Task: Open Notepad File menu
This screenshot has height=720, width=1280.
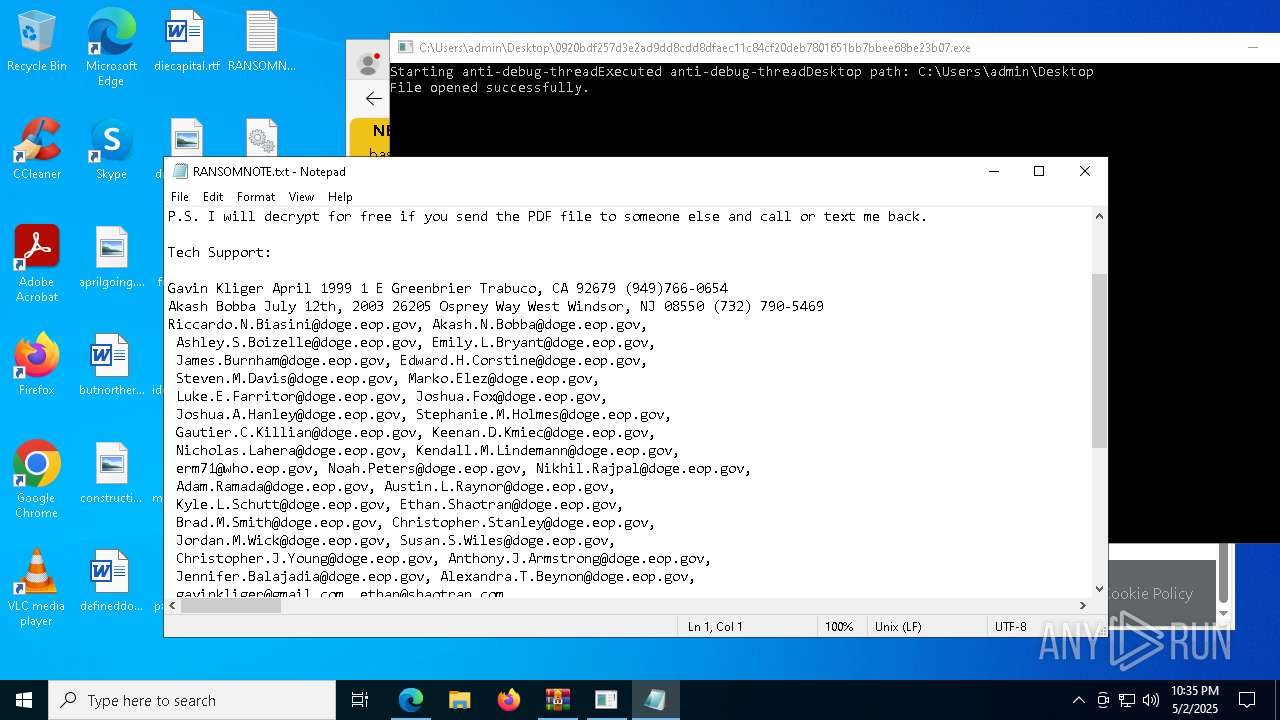Action: [180, 197]
